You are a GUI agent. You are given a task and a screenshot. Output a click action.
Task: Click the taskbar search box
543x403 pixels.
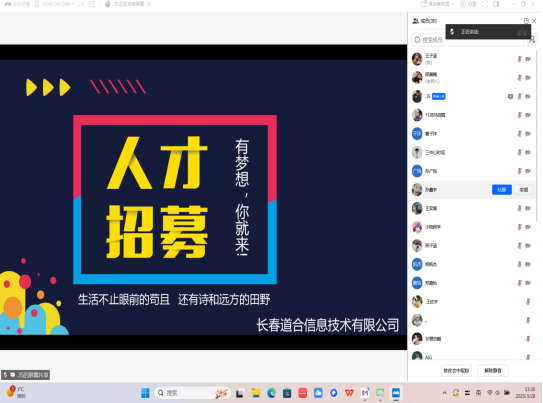coord(192,393)
